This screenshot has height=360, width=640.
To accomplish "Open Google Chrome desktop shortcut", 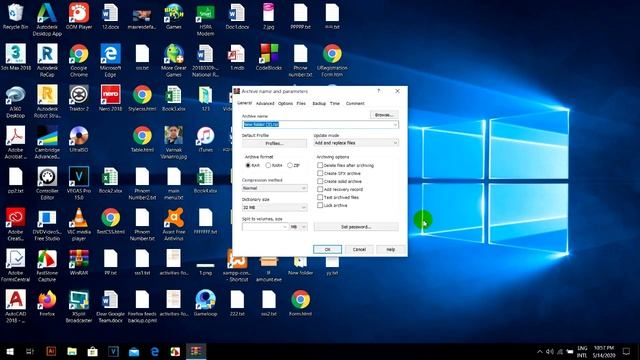I will coord(79,60).
